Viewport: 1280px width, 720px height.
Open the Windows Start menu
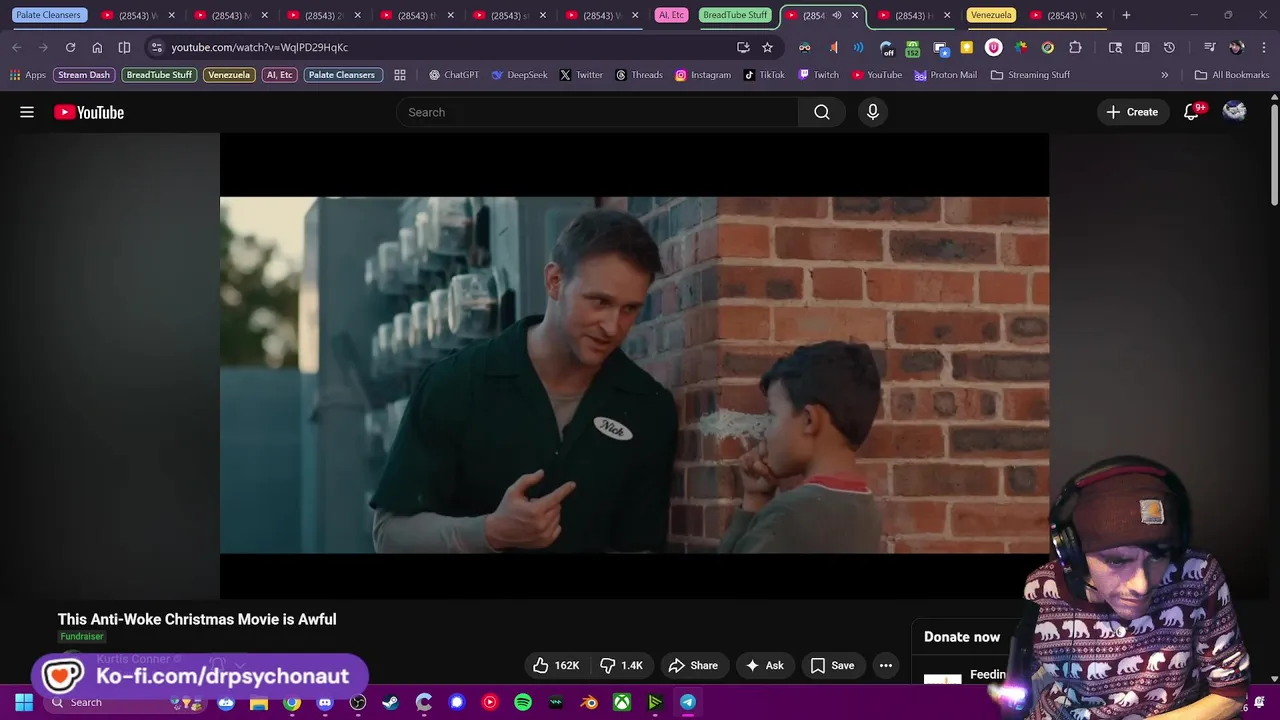click(24, 702)
